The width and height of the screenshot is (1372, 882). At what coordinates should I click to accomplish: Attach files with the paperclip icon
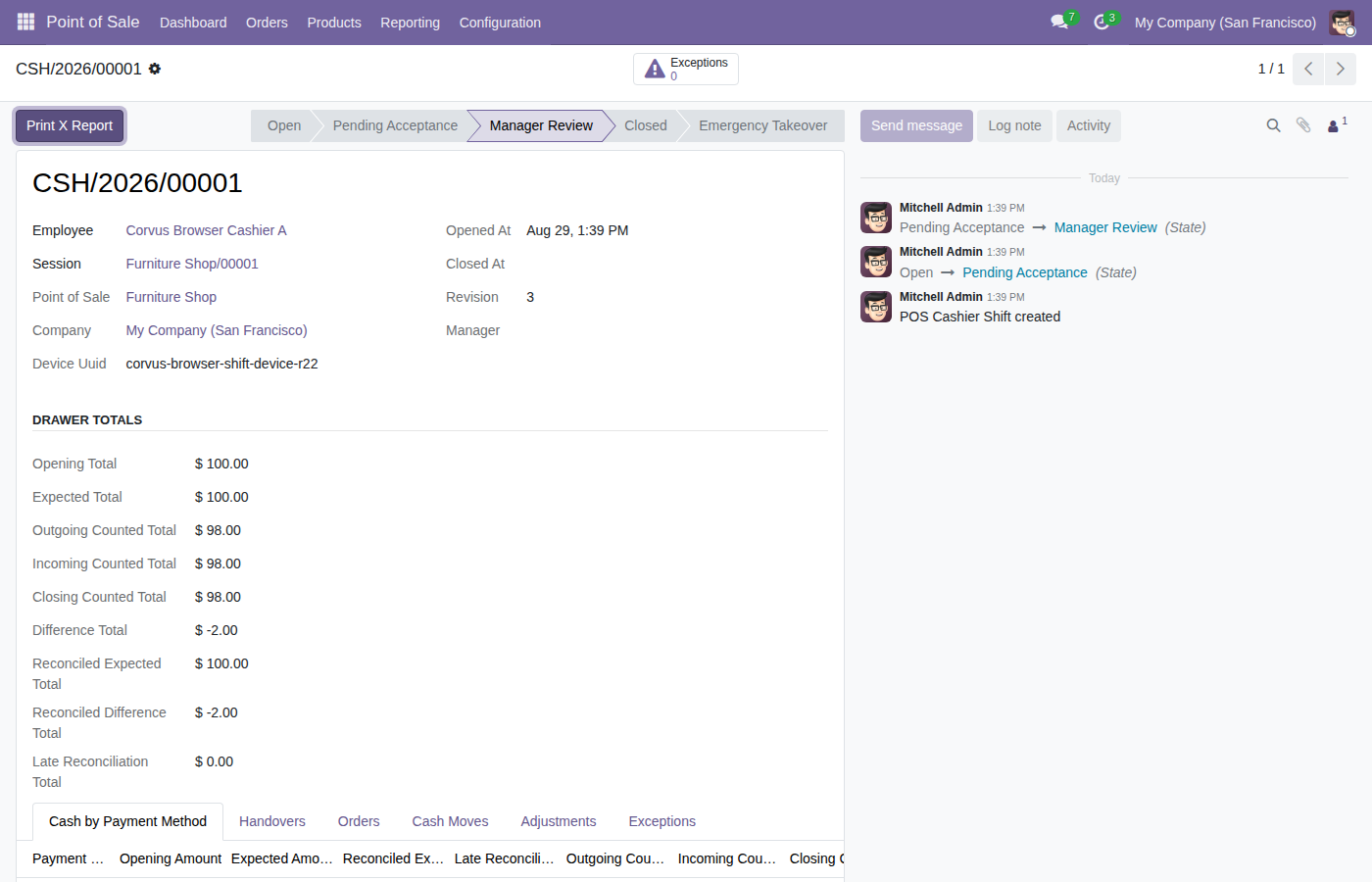[1303, 125]
